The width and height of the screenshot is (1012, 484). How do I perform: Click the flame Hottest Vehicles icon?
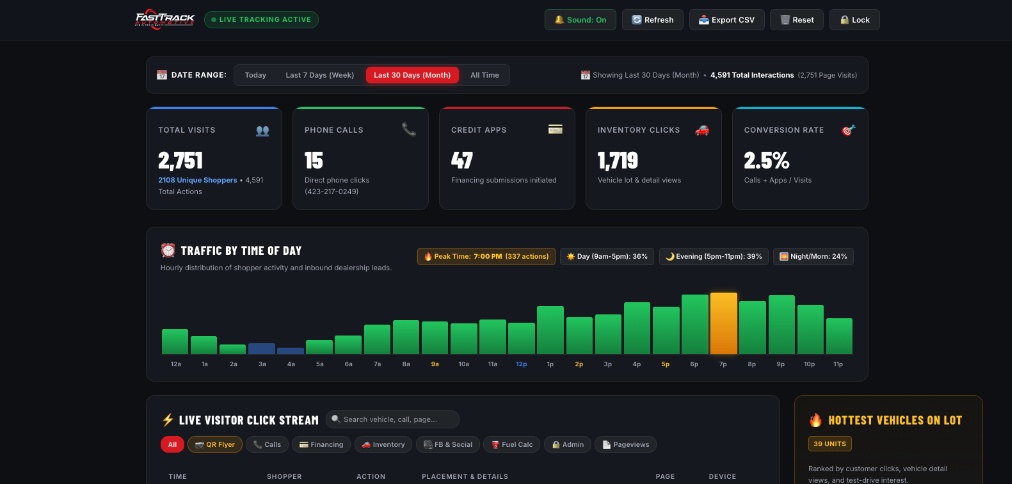pyautogui.click(x=815, y=420)
